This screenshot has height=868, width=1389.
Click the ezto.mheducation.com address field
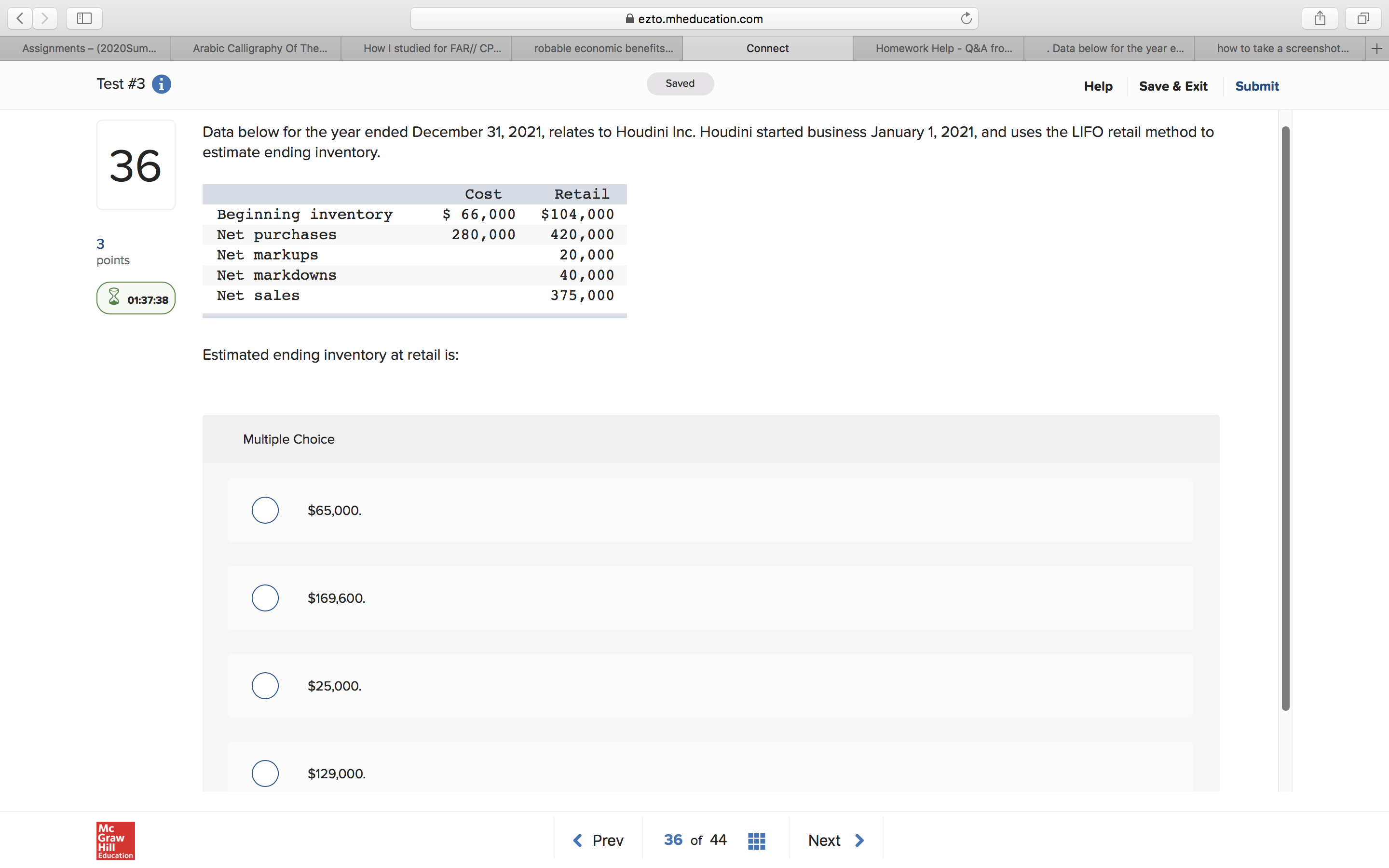(x=694, y=18)
